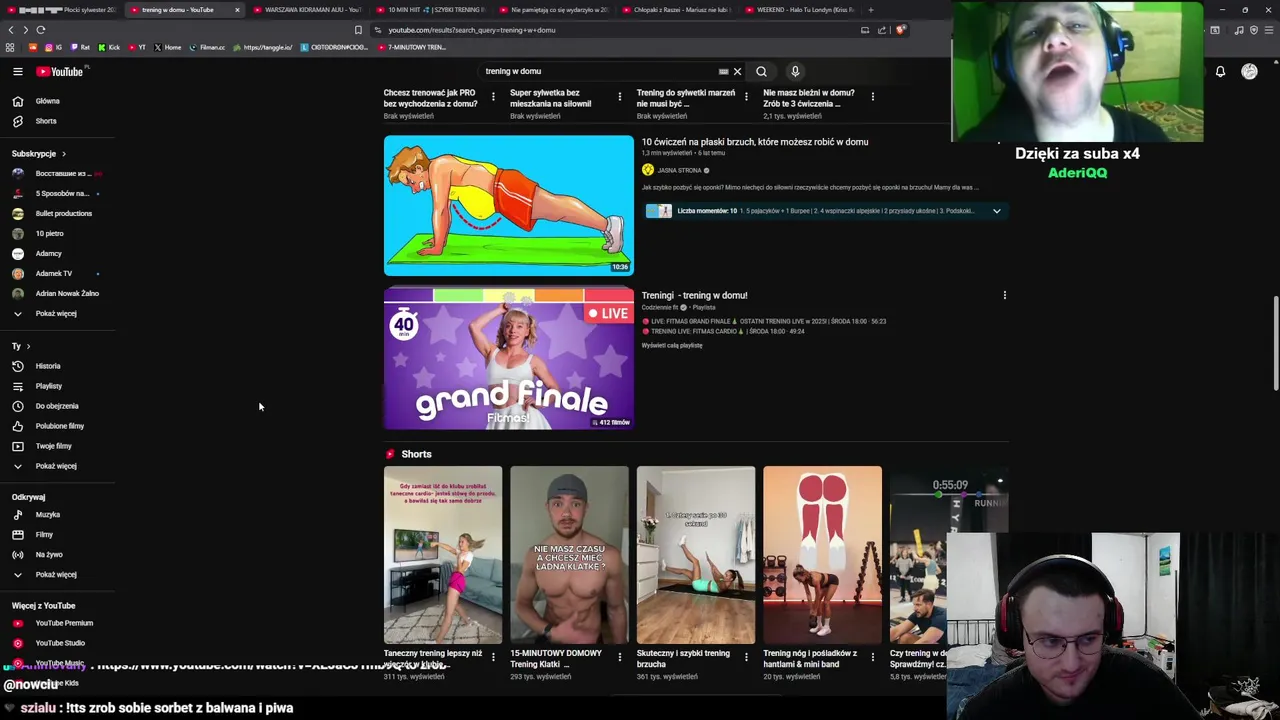The image size is (1280, 720).
Task: Open options for Skuteczny i szybki trening short
Action: click(746, 657)
